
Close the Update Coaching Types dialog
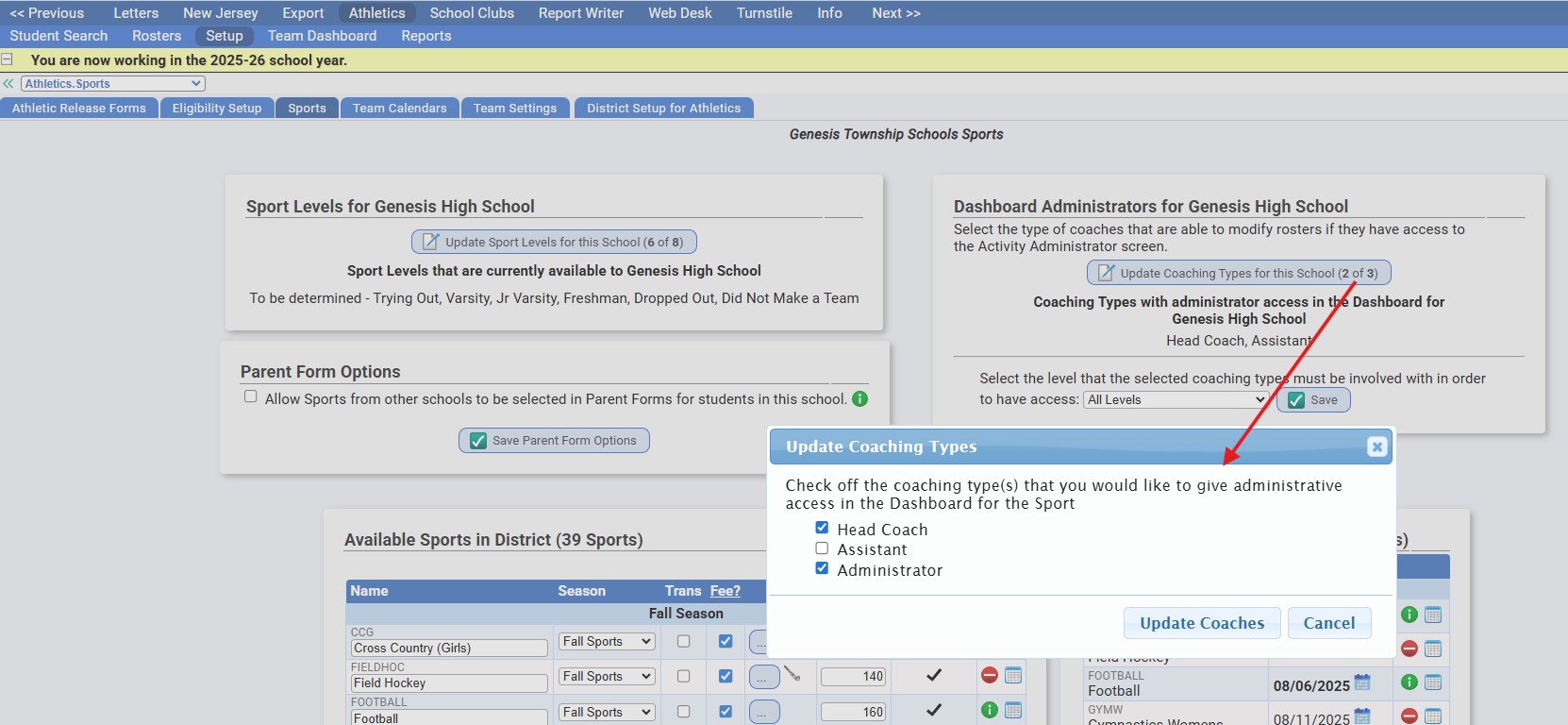pos(1376,447)
